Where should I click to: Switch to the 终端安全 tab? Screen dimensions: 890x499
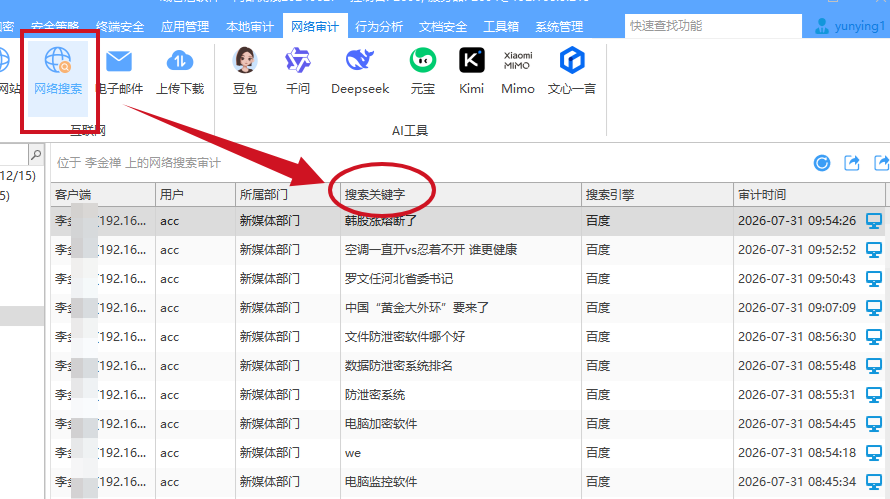120,27
